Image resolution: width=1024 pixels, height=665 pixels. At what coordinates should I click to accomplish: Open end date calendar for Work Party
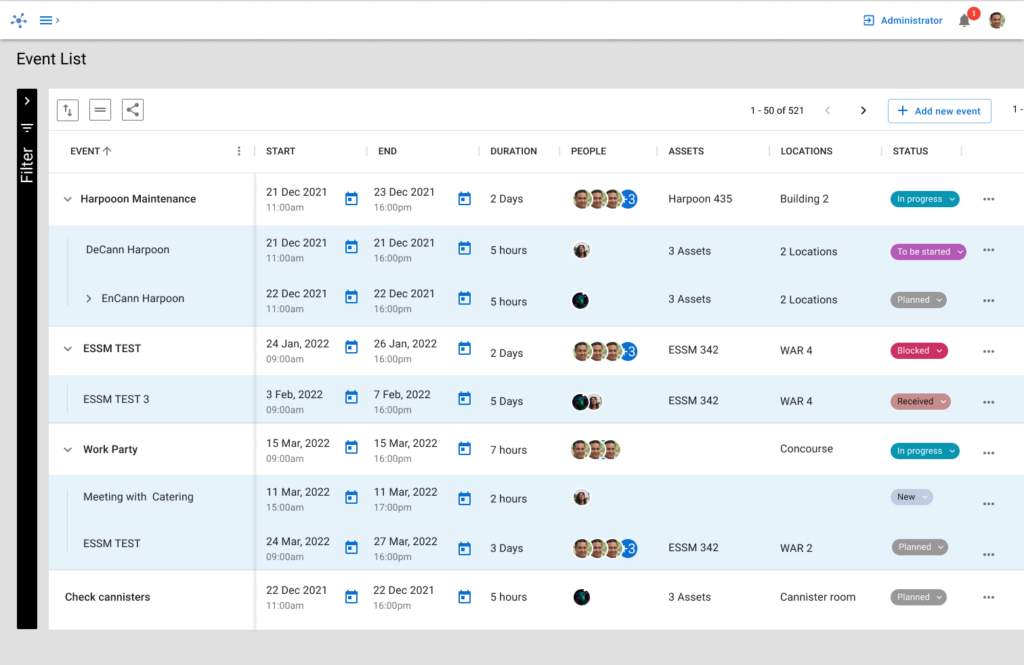pyautogui.click(x=464, y=449)
